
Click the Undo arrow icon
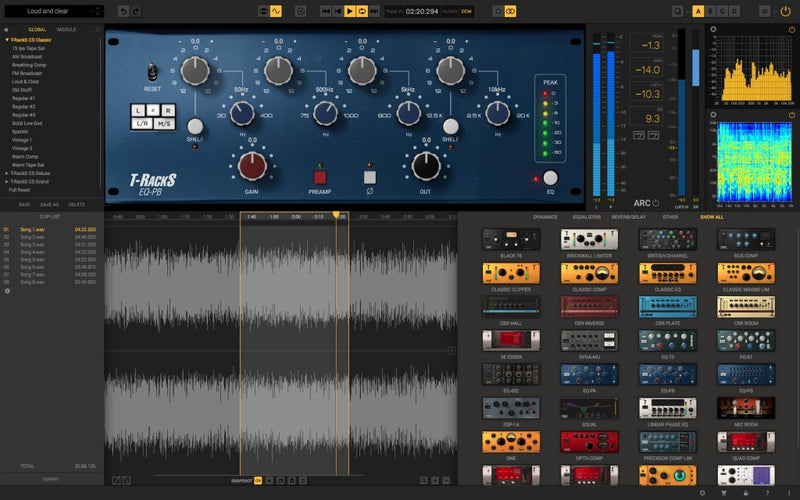(123, 11)
